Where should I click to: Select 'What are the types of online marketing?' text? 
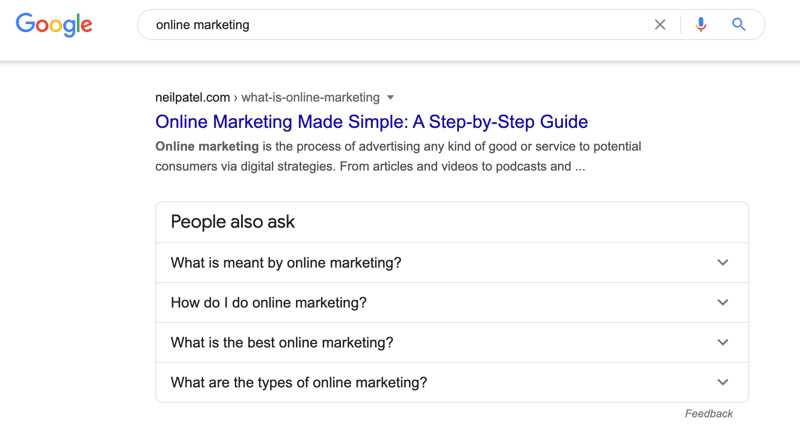[x=298, y=382]
